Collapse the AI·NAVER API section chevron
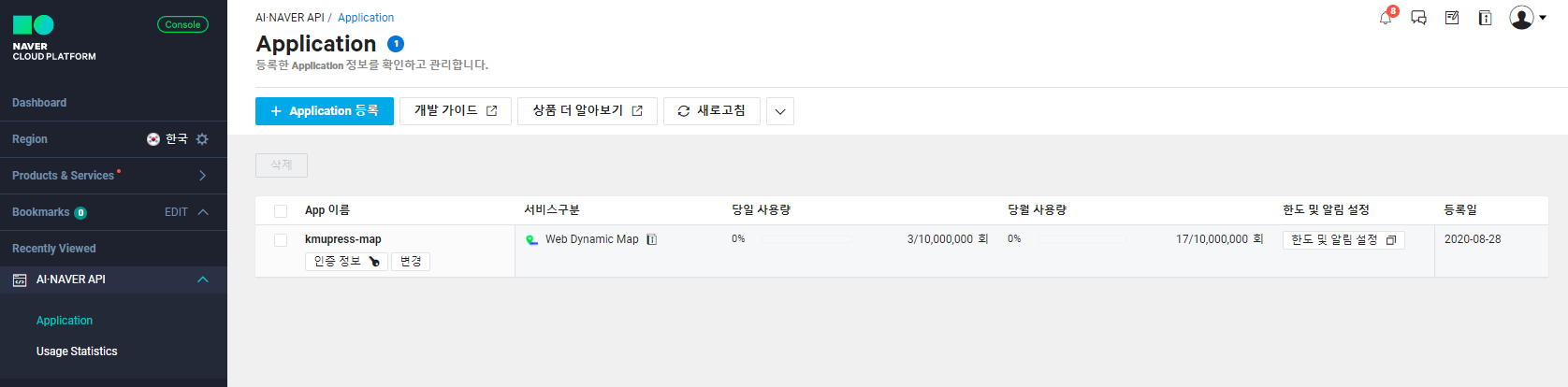Screen dimensions: 1568x387 203,279
